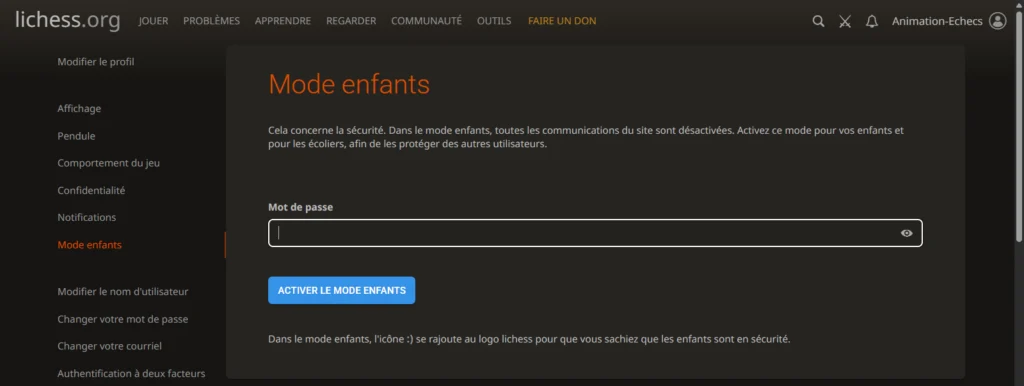Go to lichess.org home logo
1024x386 pixels.
[68, 20]
